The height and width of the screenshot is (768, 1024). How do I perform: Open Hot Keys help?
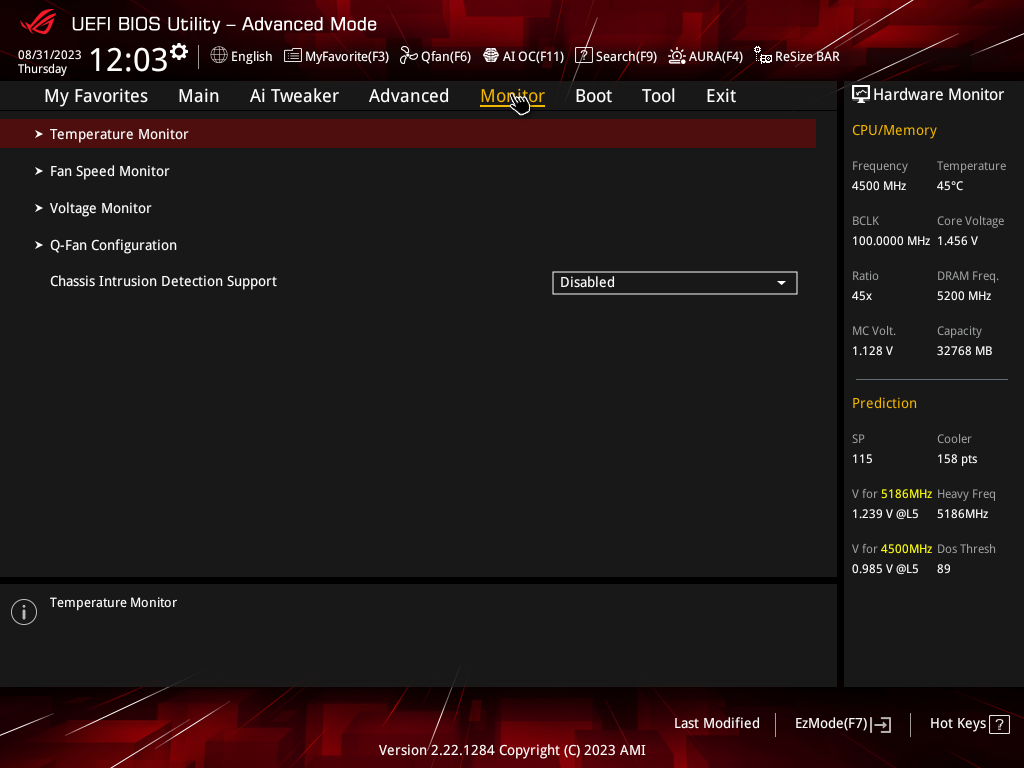coord(970,724)
